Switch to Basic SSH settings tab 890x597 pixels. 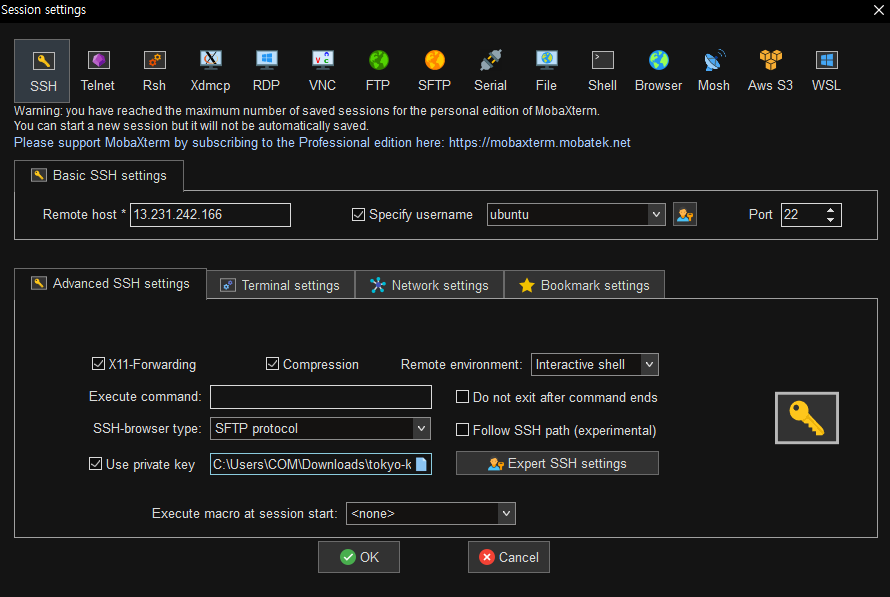[x=99, y=175]
